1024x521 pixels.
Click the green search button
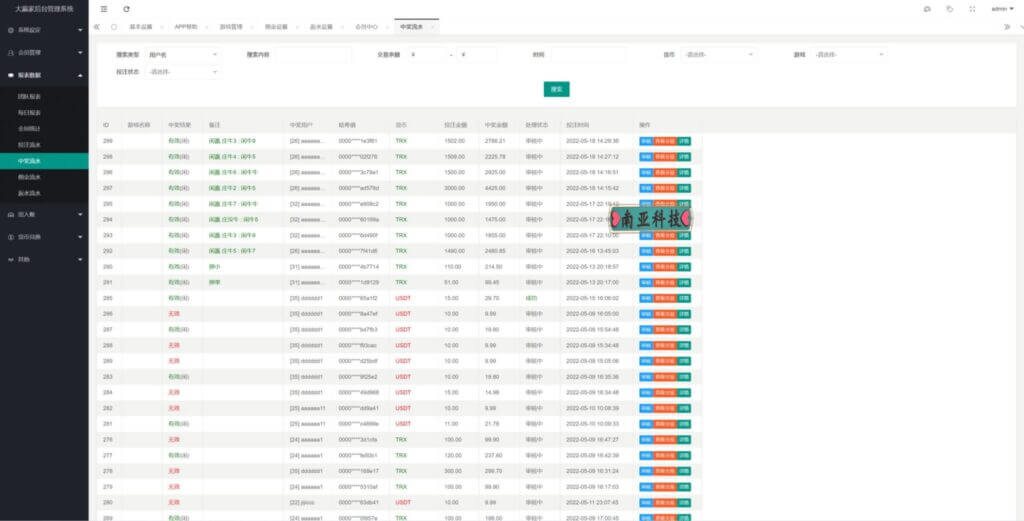[556, 89]
